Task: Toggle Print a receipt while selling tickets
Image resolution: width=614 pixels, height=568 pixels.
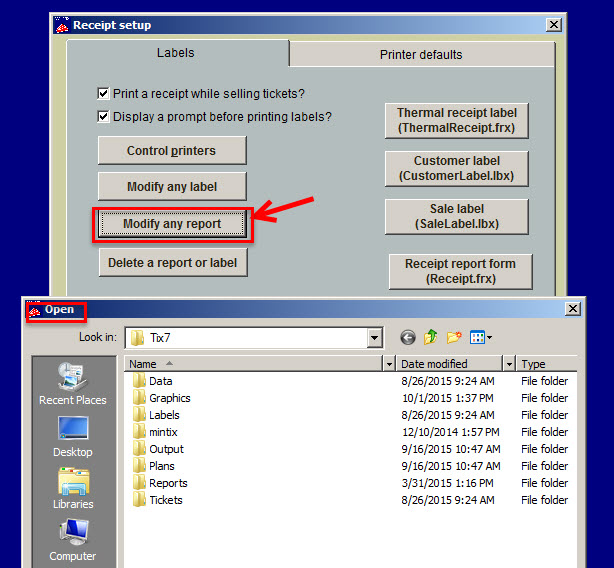Action: coord(103,94)
